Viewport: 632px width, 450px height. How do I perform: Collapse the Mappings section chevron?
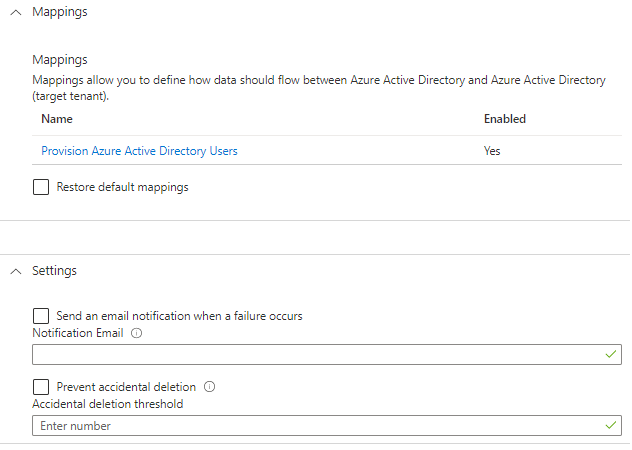[x=15, y=12]
